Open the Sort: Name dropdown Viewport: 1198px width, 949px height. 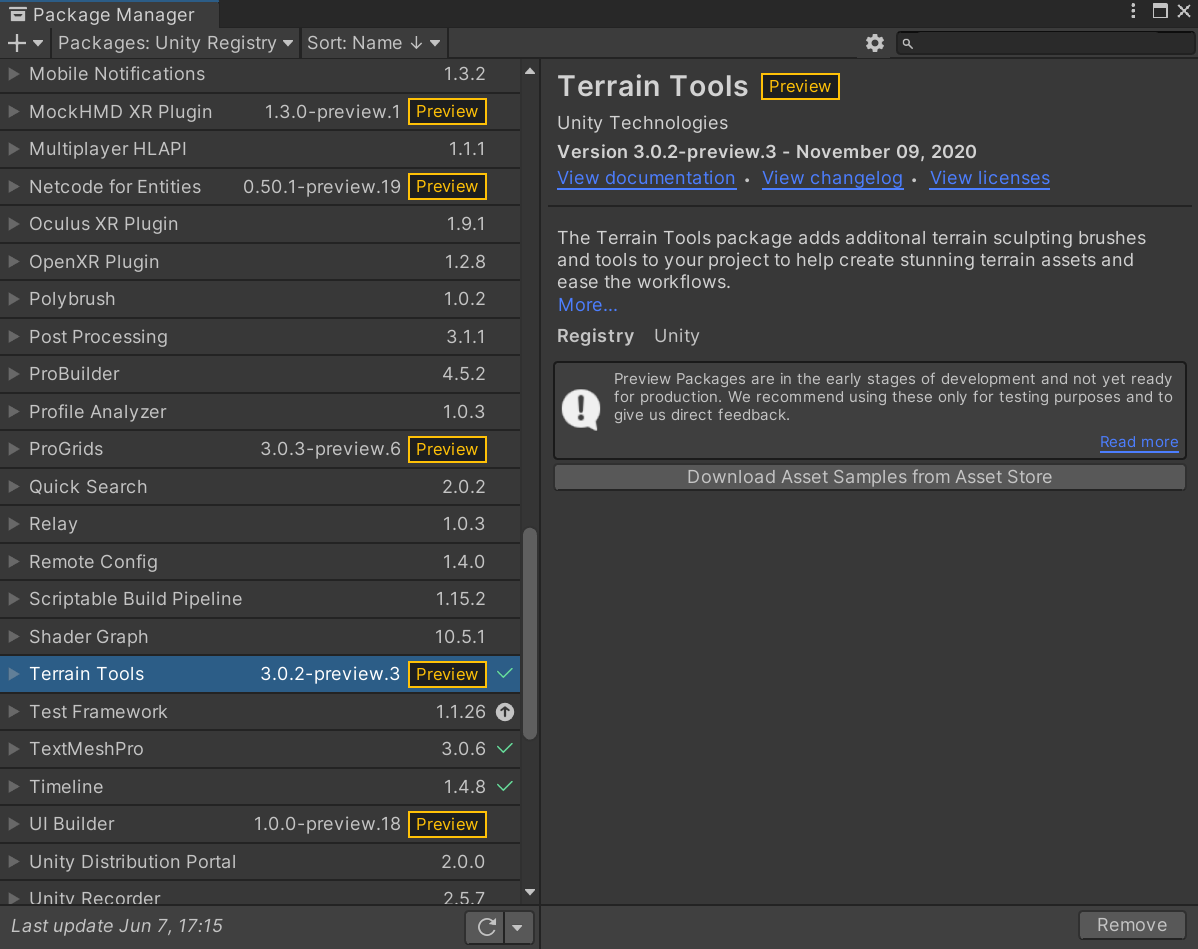click(374, 43)
